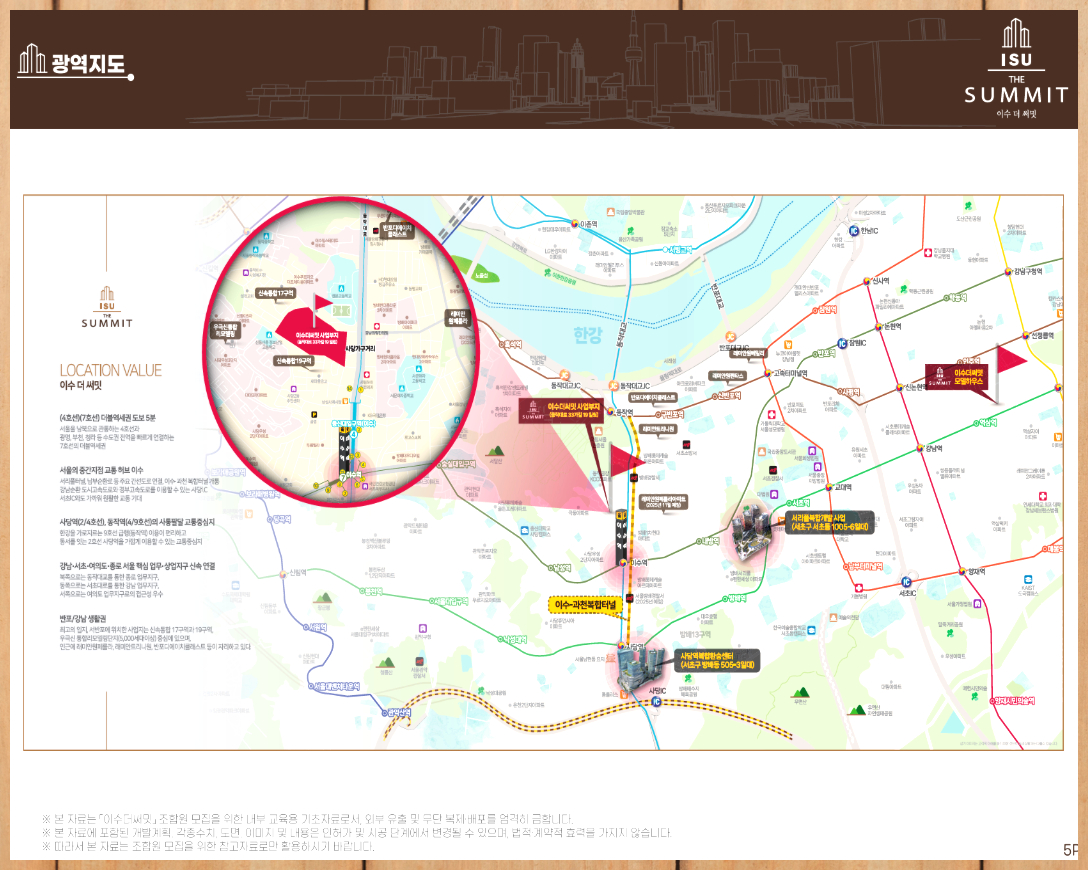Viewport: 1088px width, 870px height.
Task: Click the 강남구청역 station marker
Action: point(1009,272)
